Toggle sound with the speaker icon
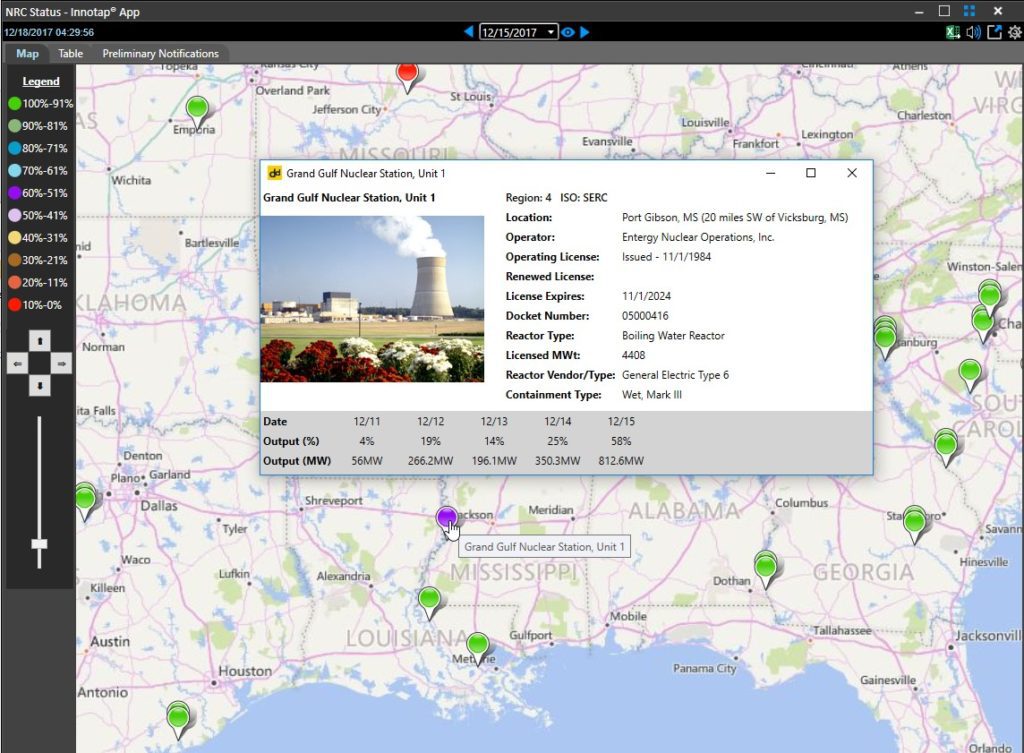Viewport: 1024px width, 753px height. (973, 32)
